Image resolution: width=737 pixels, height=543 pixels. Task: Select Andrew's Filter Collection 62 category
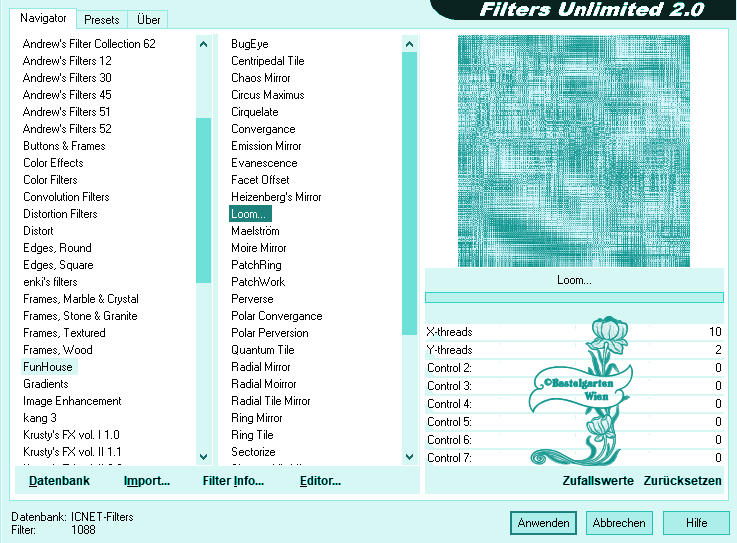click(x=89, y=44)
